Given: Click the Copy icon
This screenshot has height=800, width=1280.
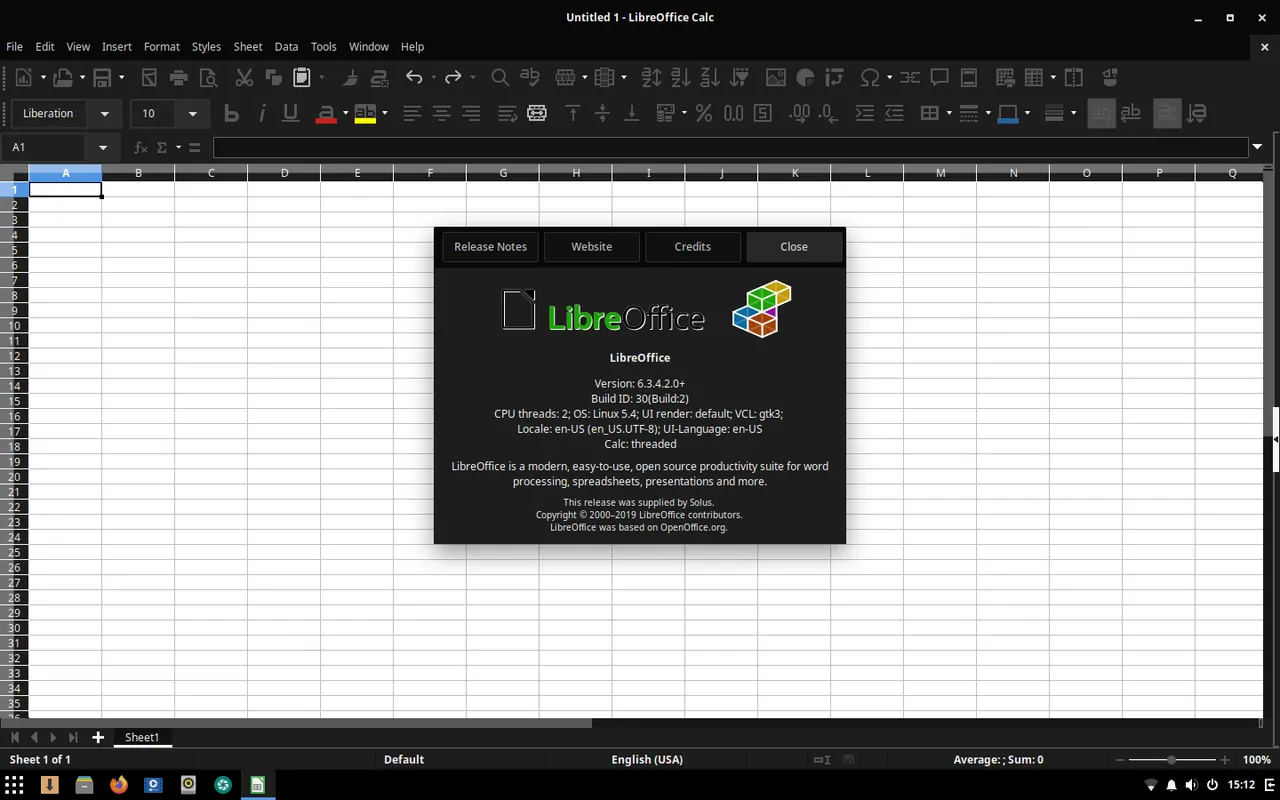Looking at the screenshot, I should (x=273, y=77).
